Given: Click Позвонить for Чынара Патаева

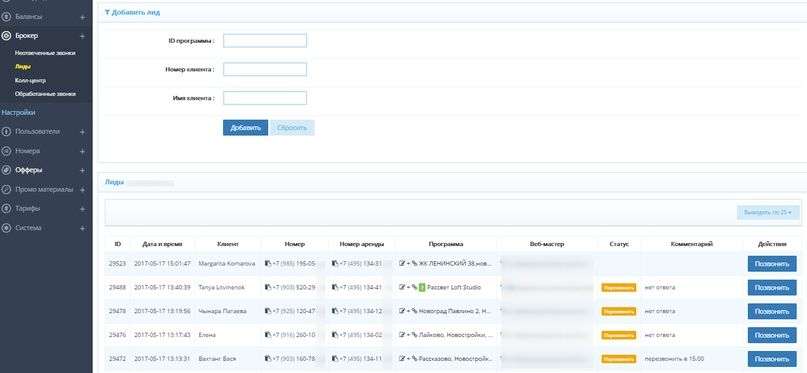Looking at the screenshot, I should coord(772,311).
